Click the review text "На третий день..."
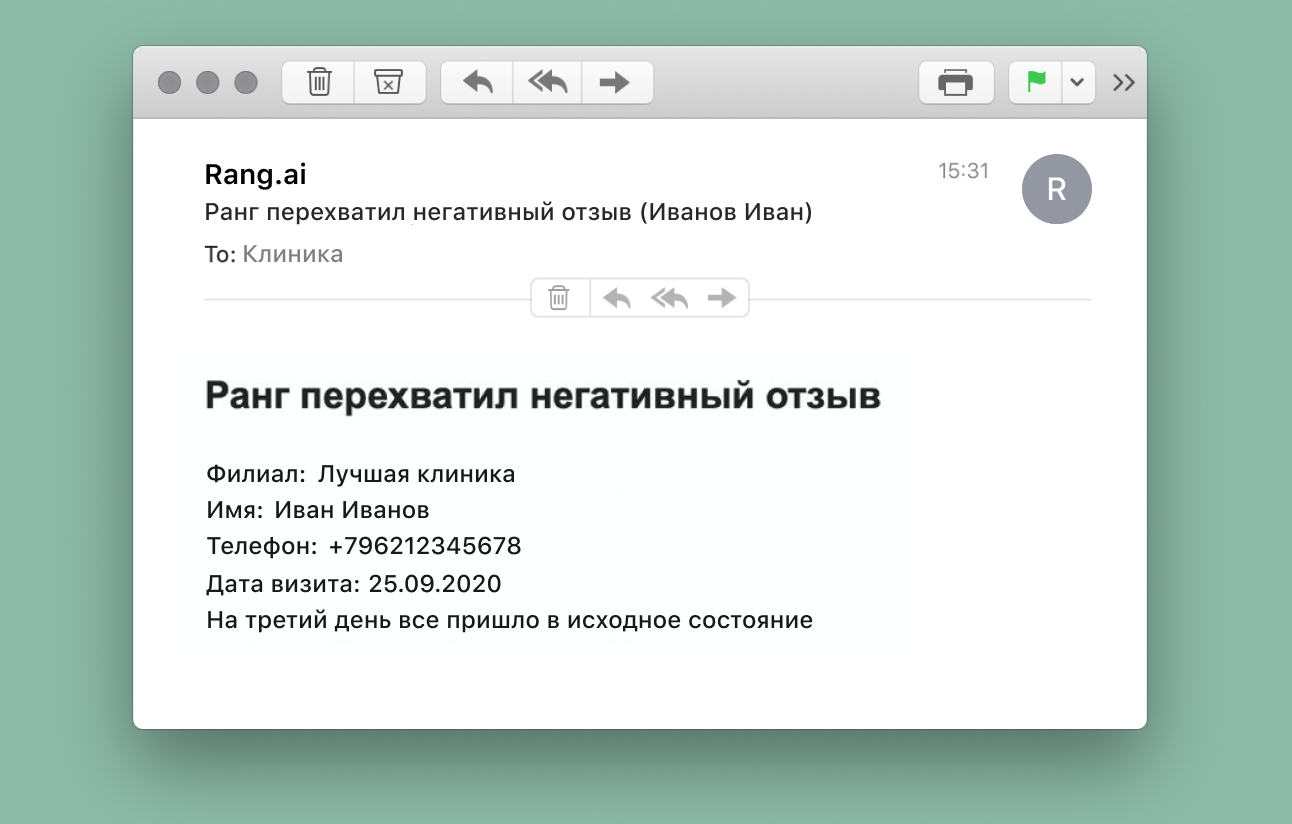The height and width of the screenshot is (824, 1292). pyautogui.click(x=510, y=620)
